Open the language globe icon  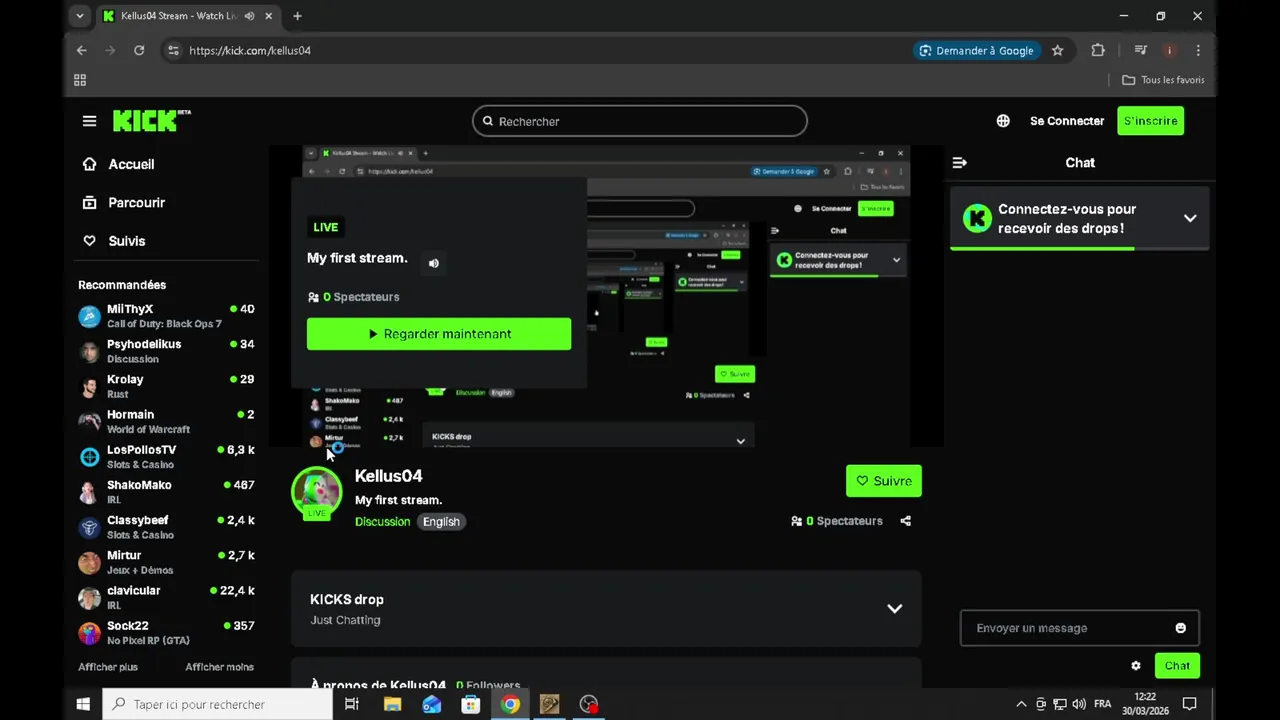1003,121
